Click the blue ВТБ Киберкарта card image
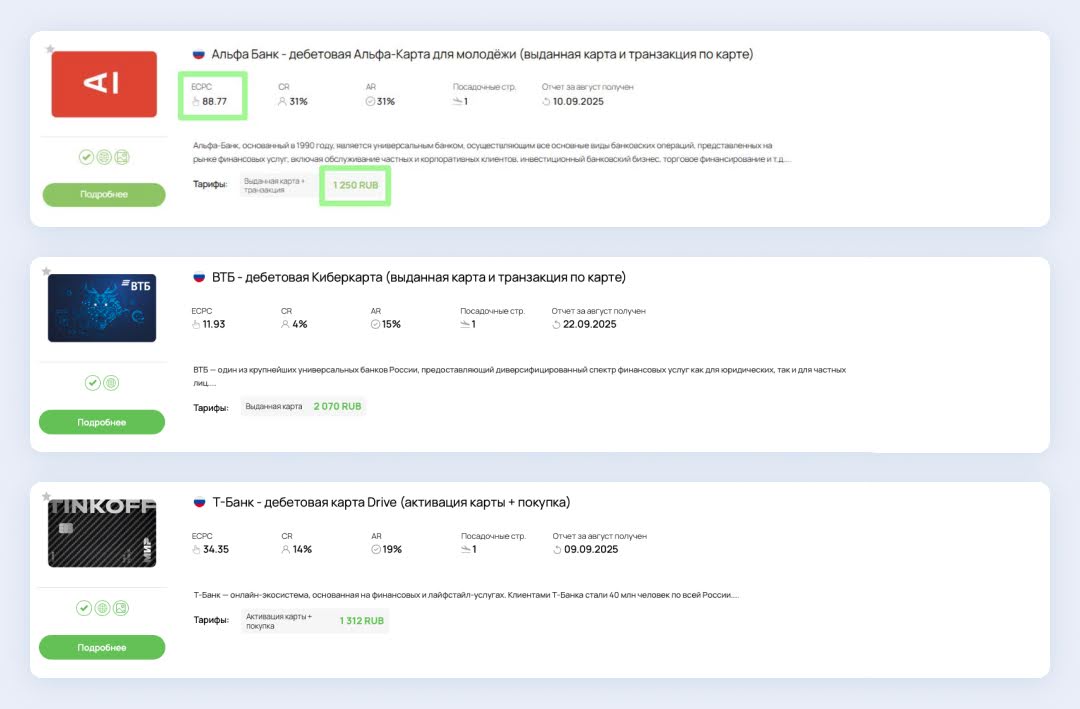 (102, 308)
